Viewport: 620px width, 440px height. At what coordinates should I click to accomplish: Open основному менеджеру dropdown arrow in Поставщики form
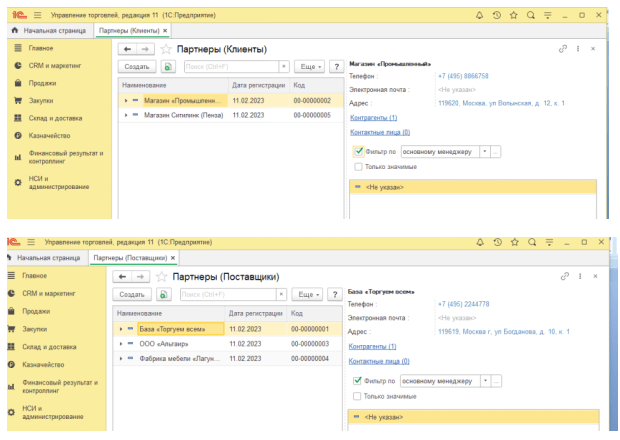point(485,381)
